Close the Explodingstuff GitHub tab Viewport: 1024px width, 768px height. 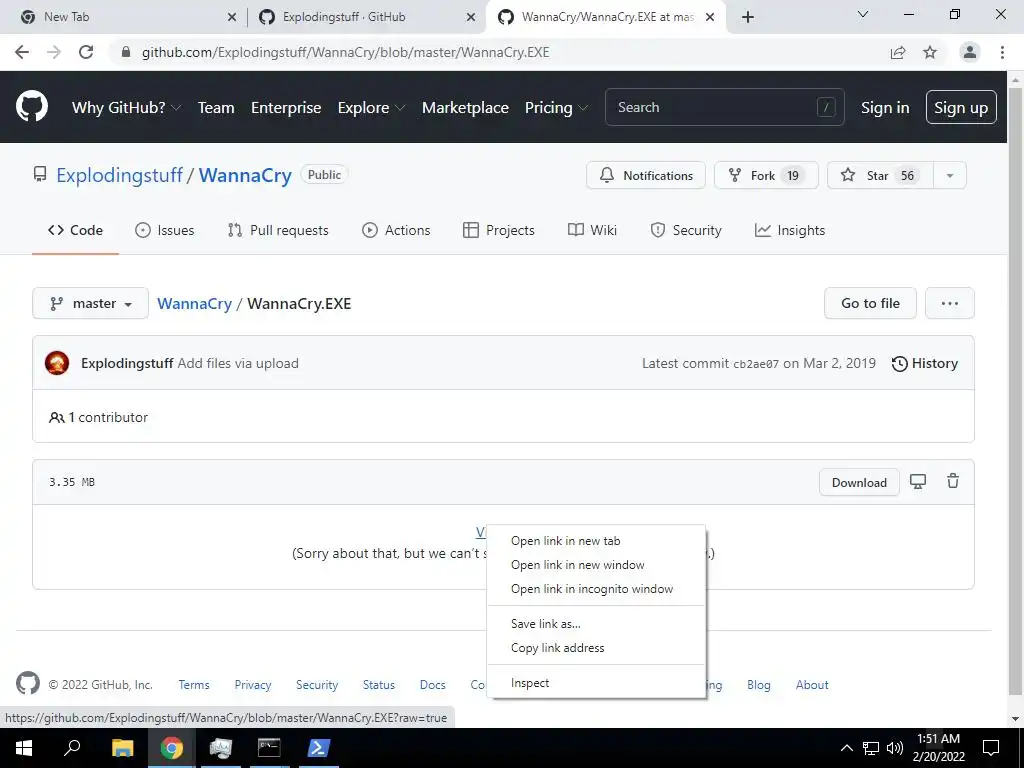pyautogui.click(x=471, y=18)
